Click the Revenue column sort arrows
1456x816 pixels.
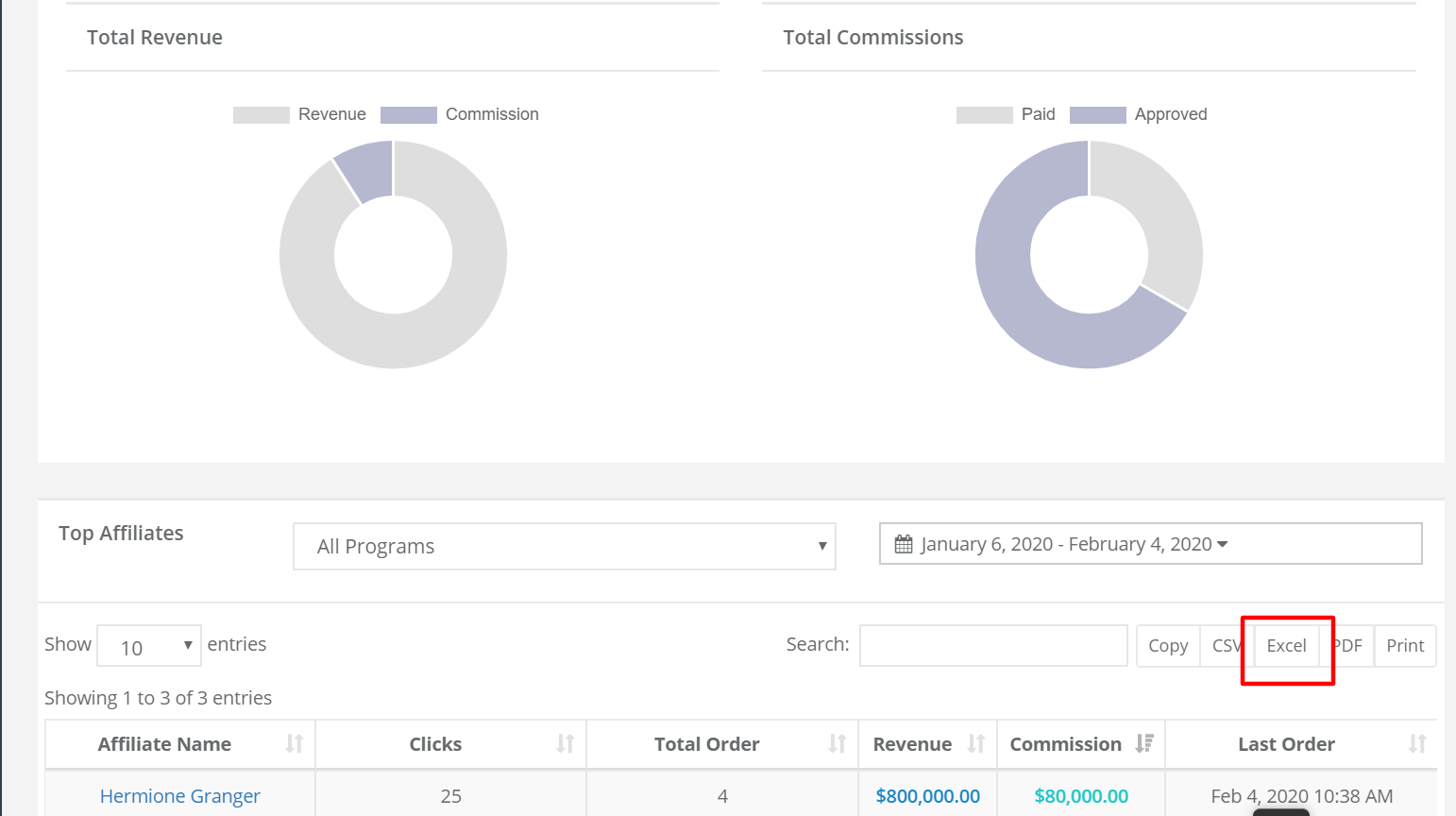pyautogui.click(x=976, y=744)
